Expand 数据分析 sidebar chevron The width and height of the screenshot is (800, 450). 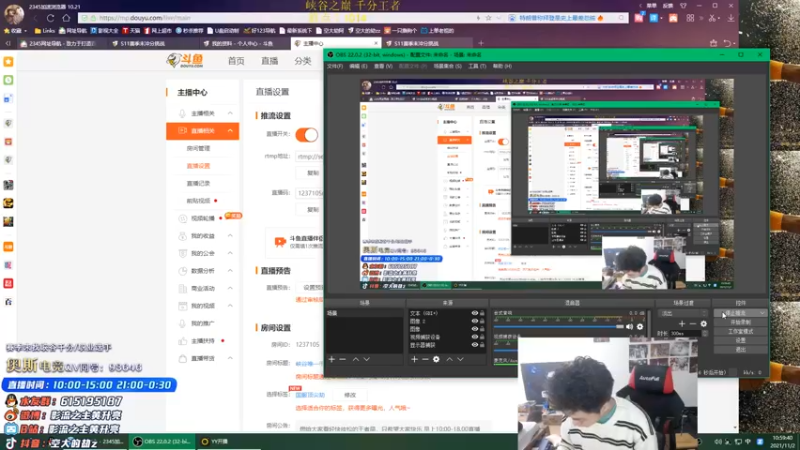click(230, 270)
